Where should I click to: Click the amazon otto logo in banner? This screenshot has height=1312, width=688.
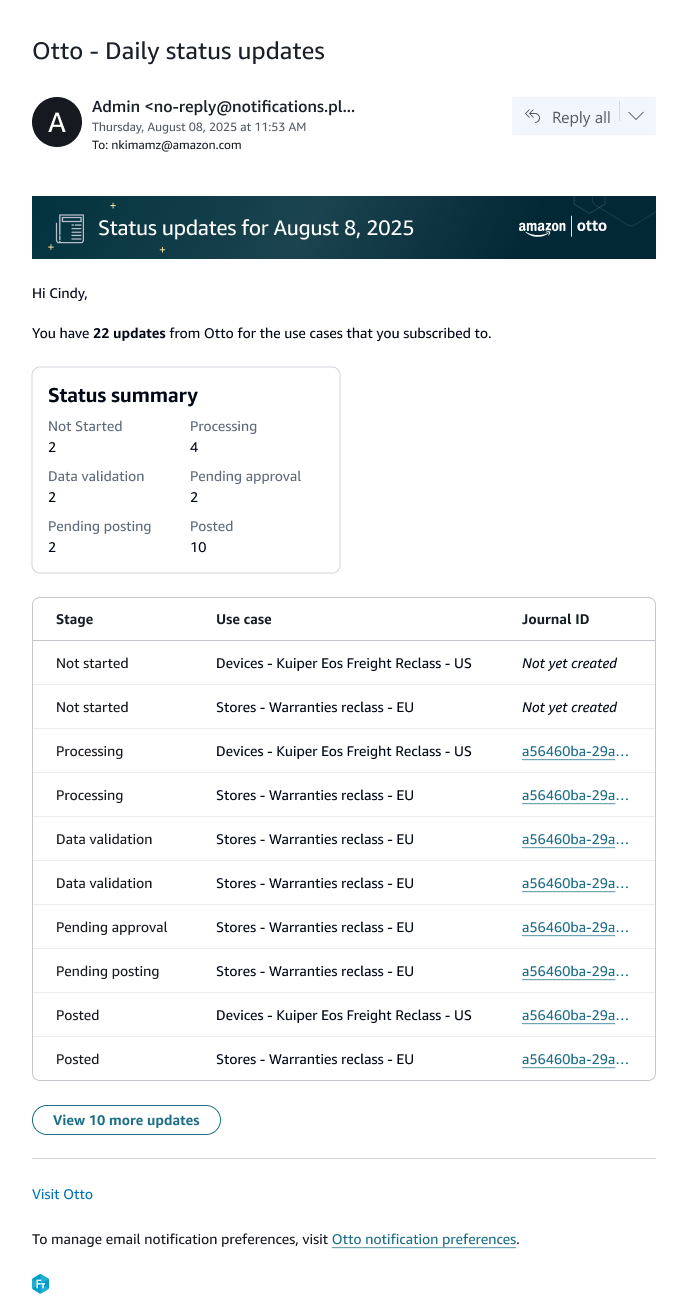562,227
